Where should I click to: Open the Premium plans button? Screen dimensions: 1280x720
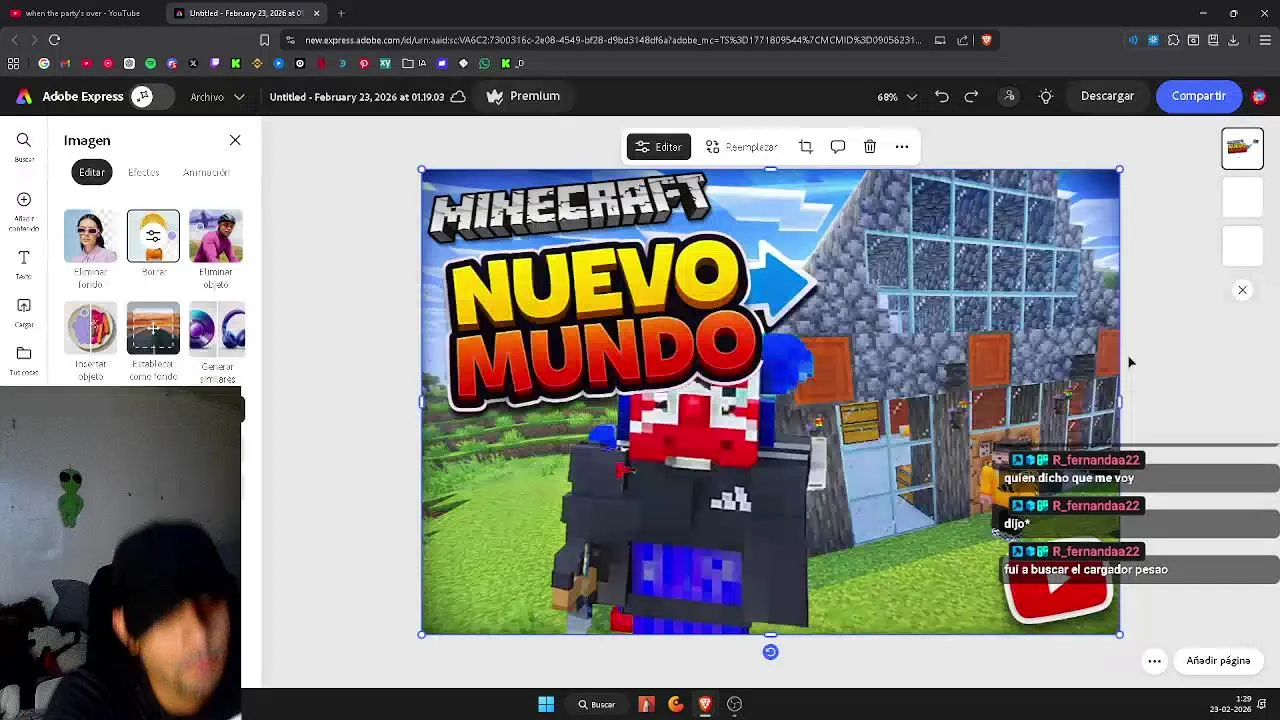523,96
